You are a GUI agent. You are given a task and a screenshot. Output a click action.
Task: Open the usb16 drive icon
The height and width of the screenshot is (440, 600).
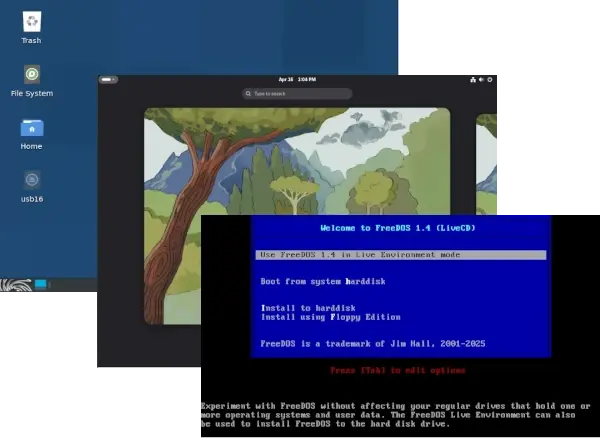click(x=32, y=186)
